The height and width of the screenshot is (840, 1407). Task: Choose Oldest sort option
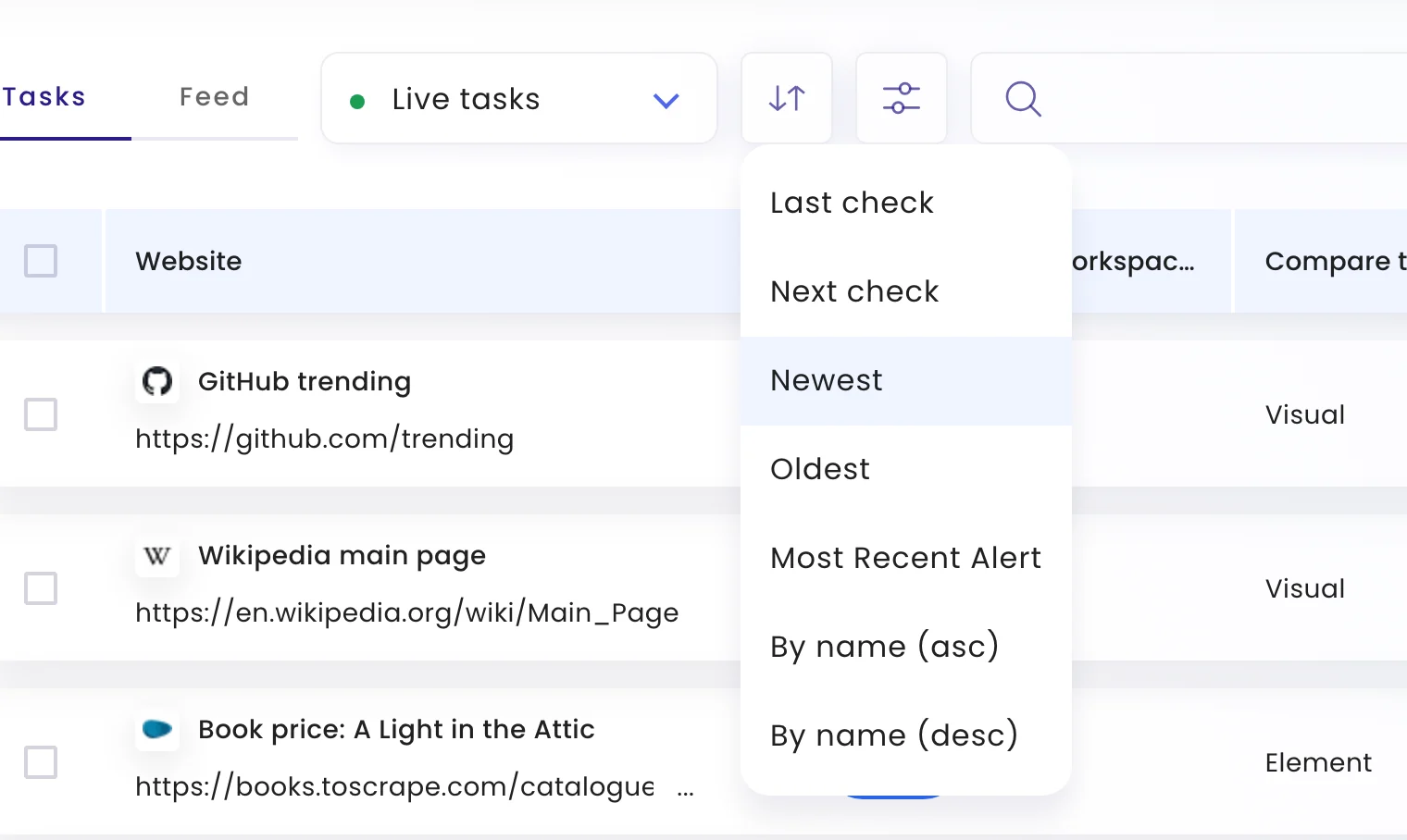coord(906,469)
